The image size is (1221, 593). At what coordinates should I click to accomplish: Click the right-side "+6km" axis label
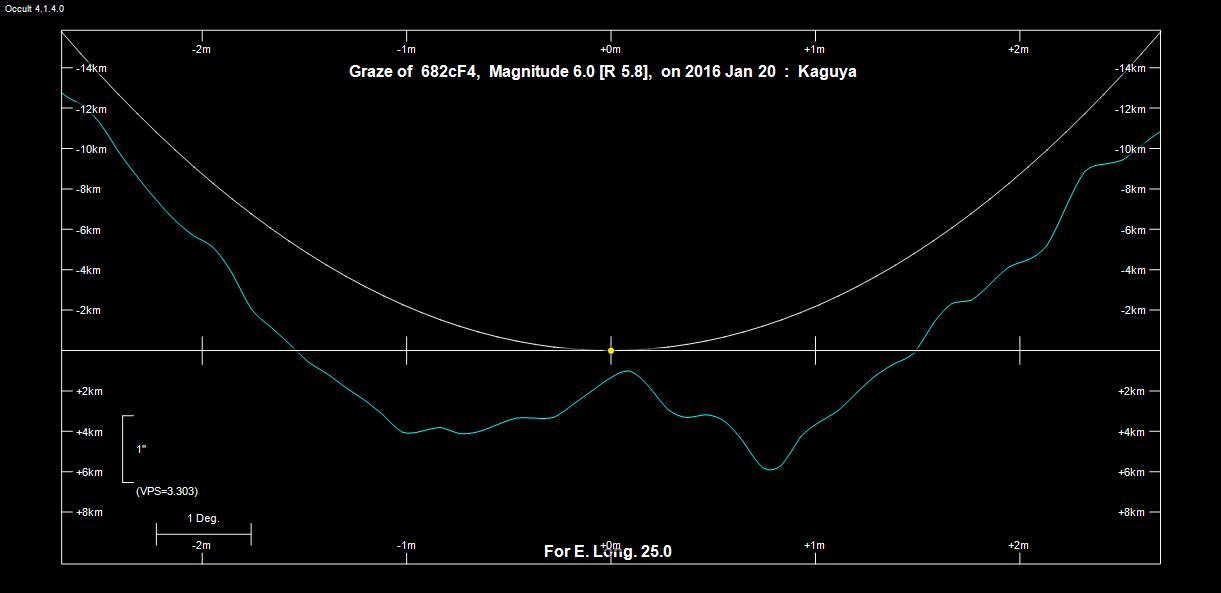point(1131,472)
